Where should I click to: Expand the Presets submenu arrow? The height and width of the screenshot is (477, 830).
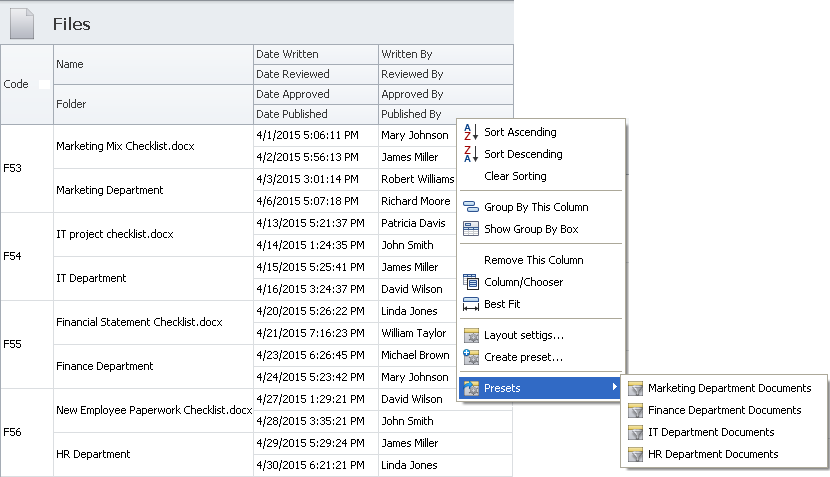tap(614, 388)
